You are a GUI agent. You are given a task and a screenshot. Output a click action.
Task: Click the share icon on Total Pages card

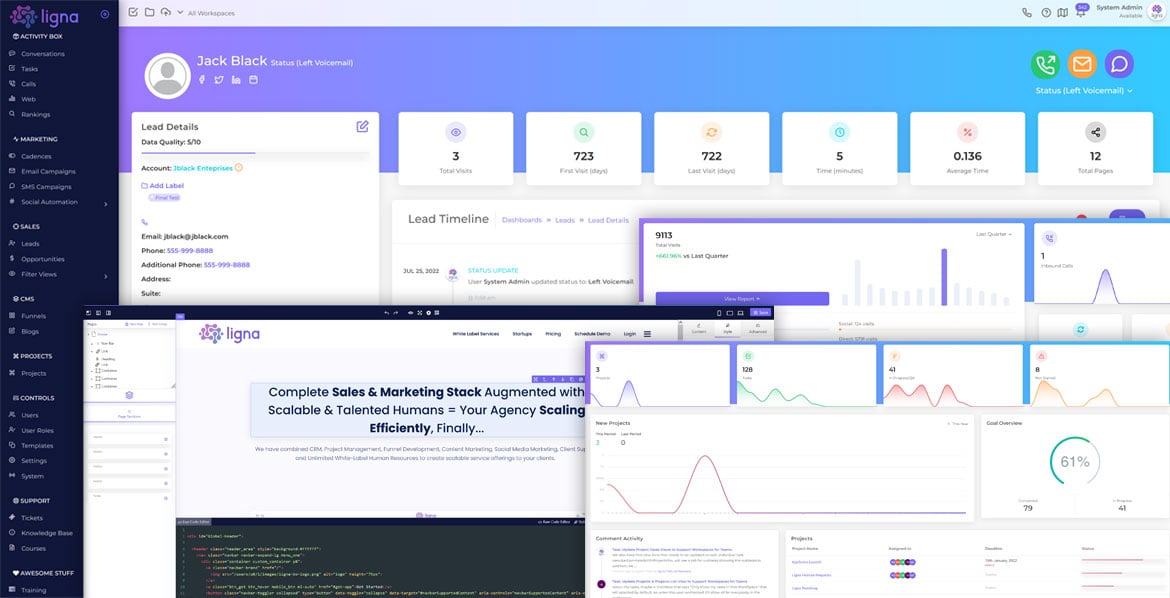point(1095,132)
